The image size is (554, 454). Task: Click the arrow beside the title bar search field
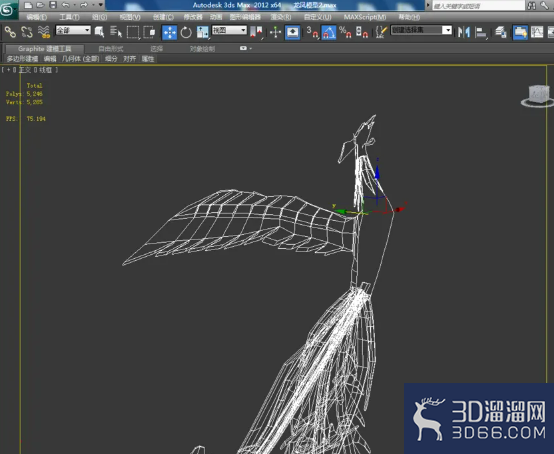click(428, 5)
